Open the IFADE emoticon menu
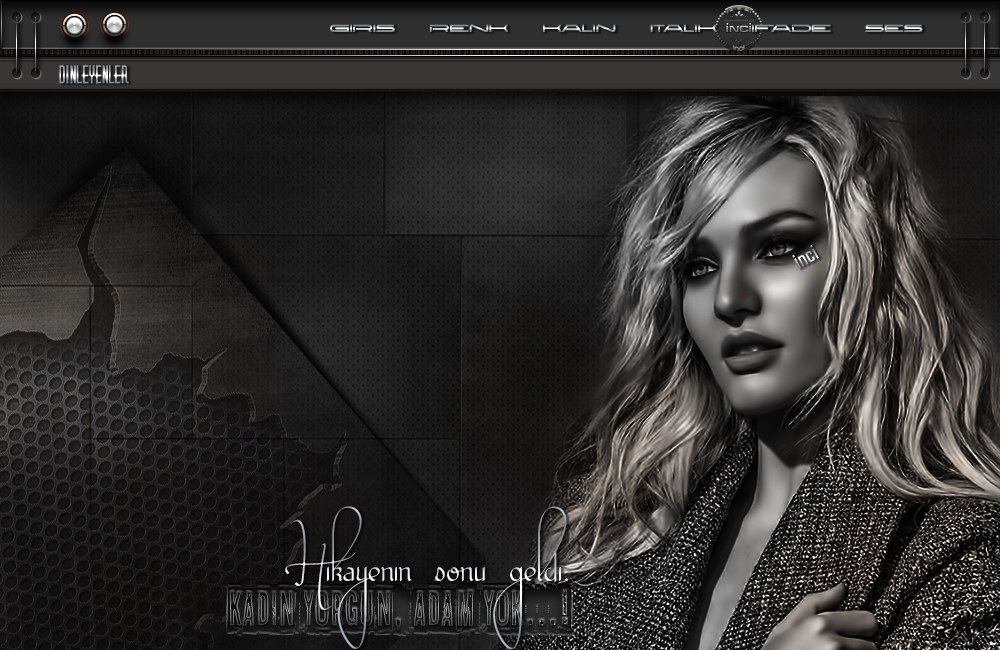 795,28
